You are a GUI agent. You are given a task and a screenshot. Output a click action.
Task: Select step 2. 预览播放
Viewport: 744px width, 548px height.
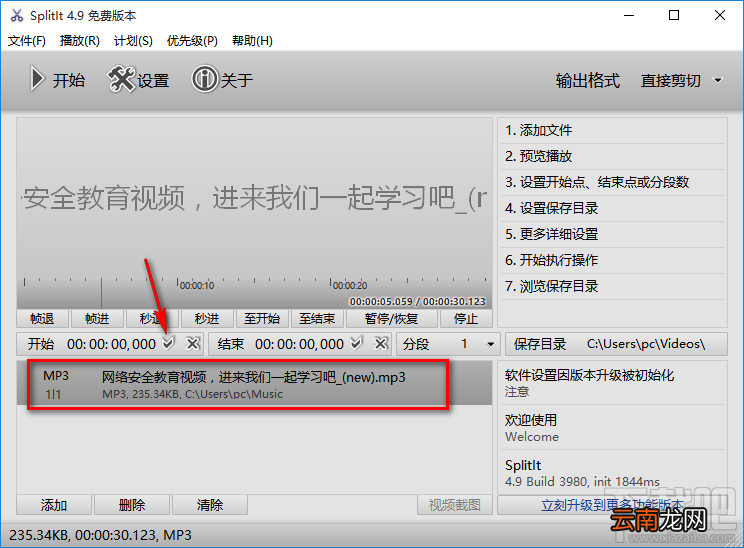[x=612, y=156]
